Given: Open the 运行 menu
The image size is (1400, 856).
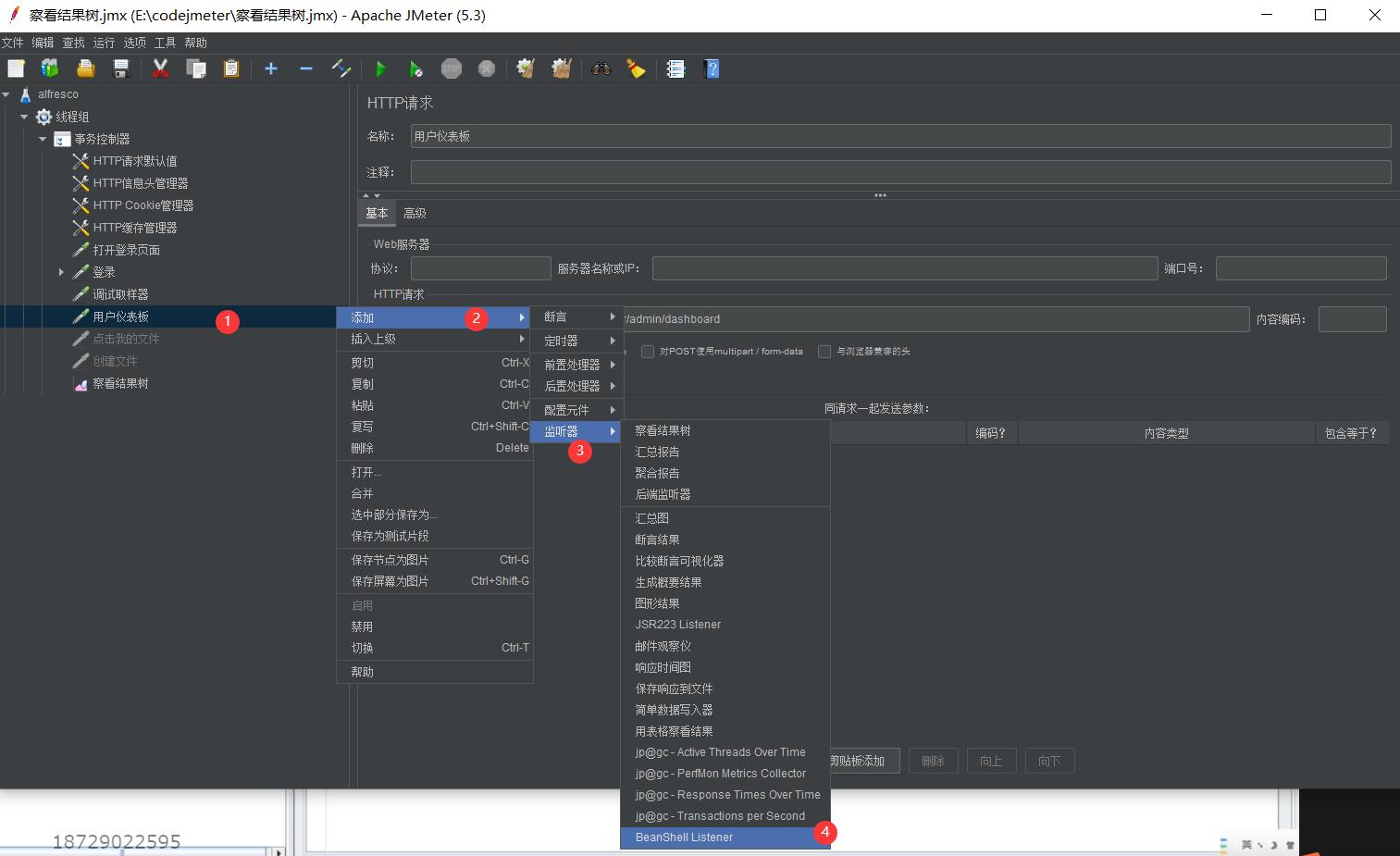Looking at the screenshot, I should (104, 43).
